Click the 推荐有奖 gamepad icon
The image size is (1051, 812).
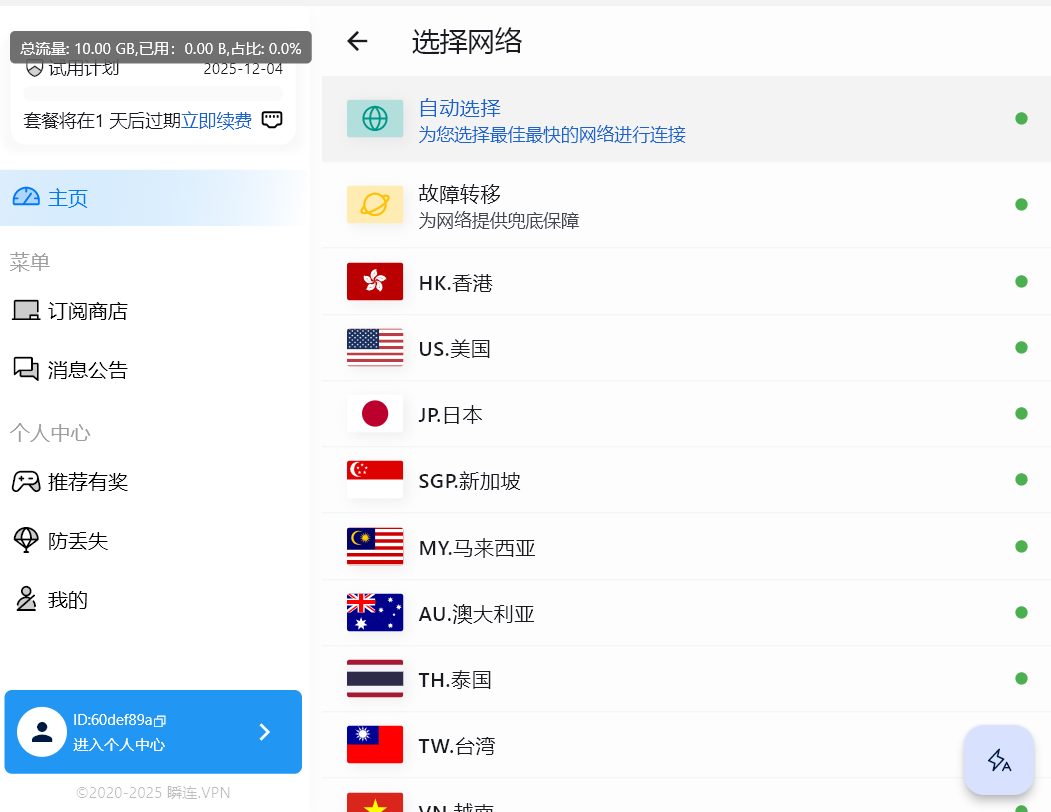coord(26,481)
